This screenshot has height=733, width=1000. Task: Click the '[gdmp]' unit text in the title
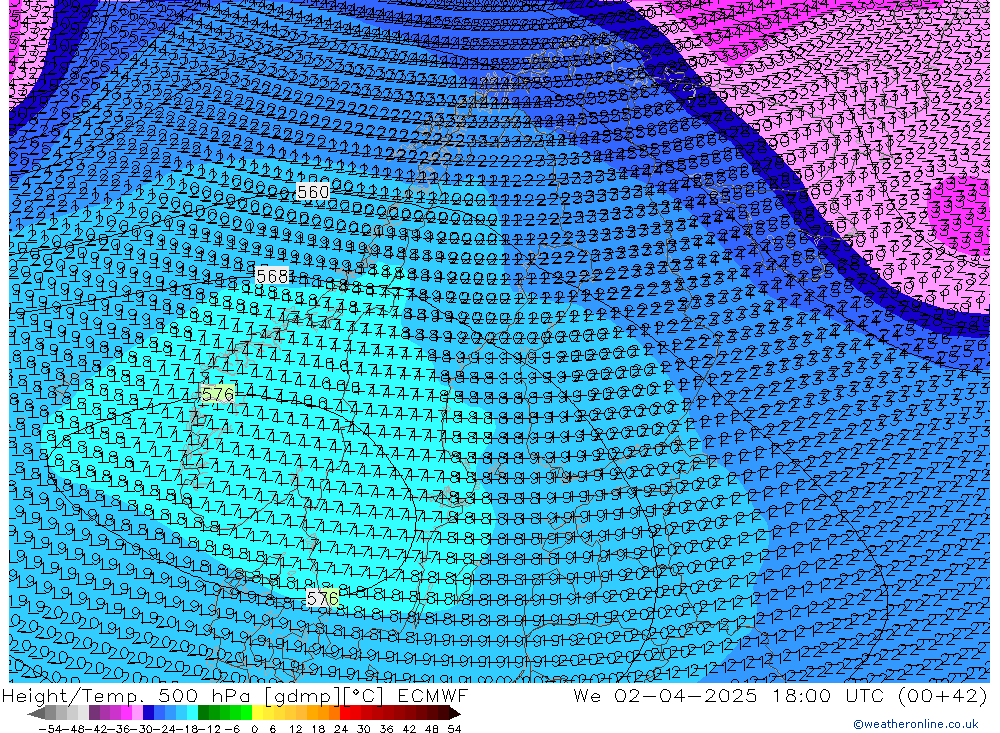point(302,696)
